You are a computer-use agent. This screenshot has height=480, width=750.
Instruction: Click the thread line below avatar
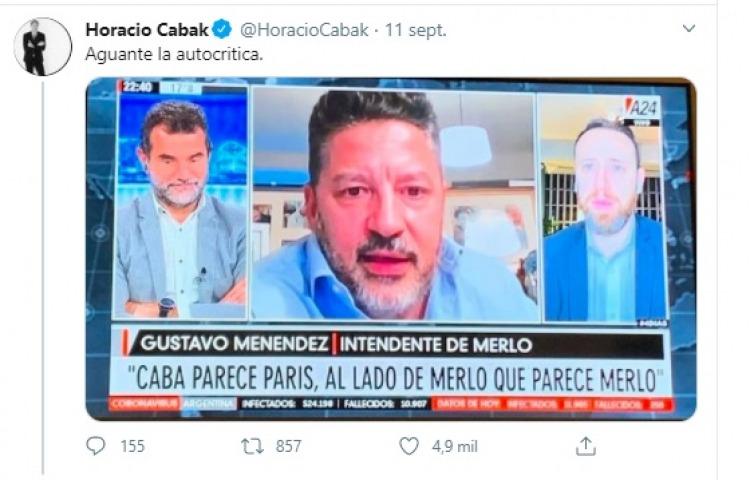pyautogui.click(x=43, y=278)
